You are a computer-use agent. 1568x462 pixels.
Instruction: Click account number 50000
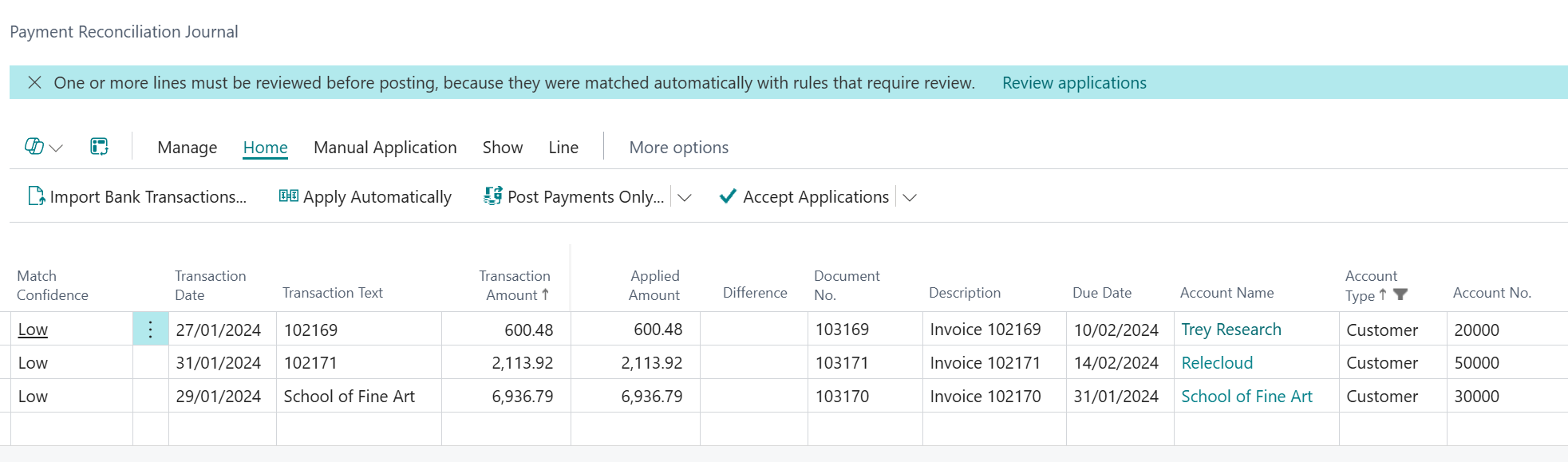click(x=1507, y=363)
